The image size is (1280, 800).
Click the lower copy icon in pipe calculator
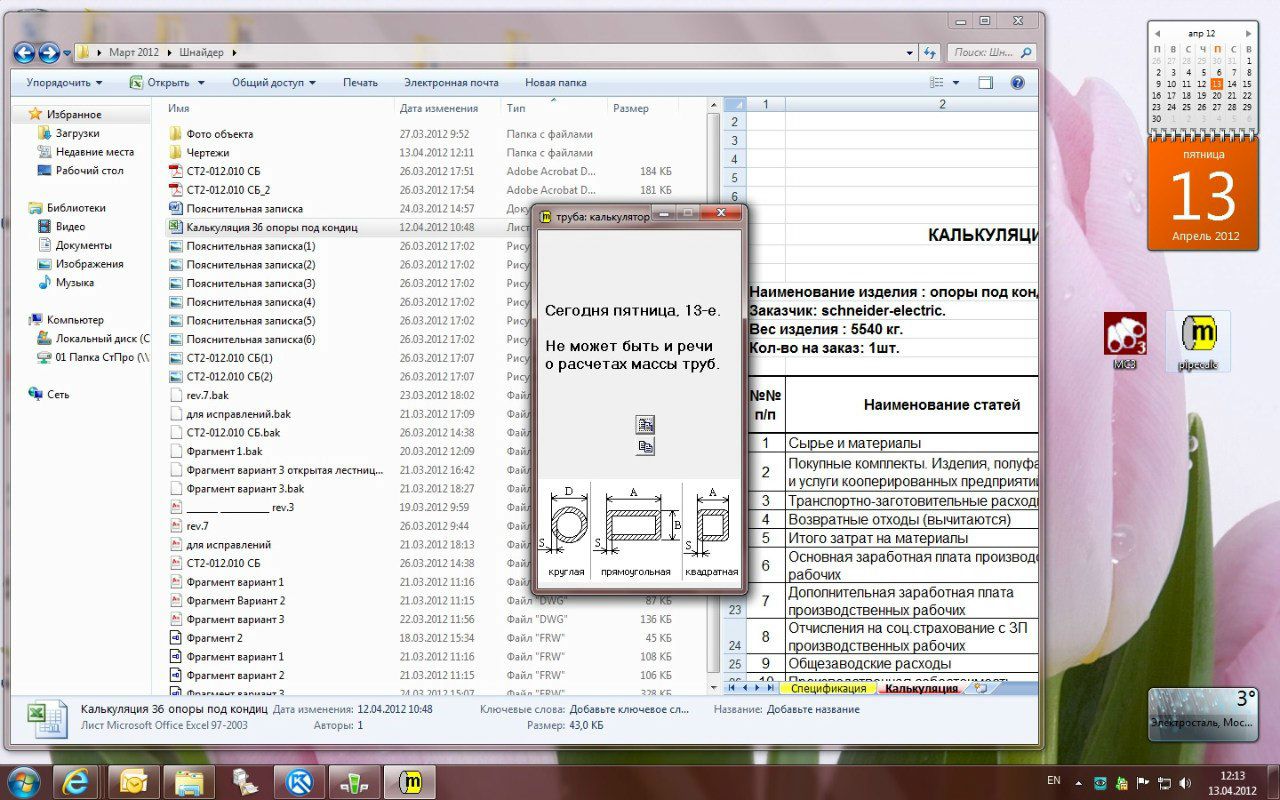coord(645,447)
